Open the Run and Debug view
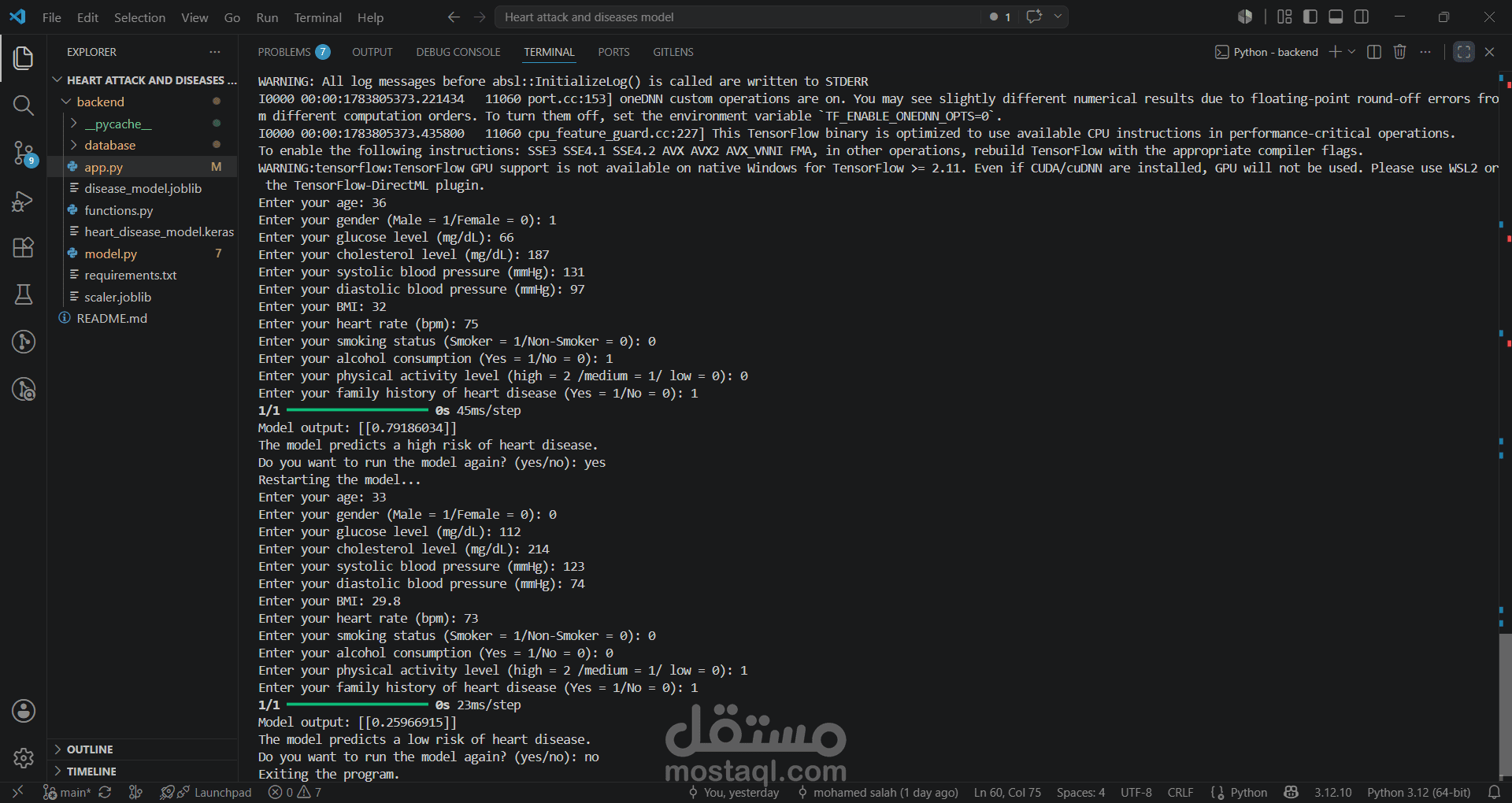The image size is (1512, 803). coord(24,202)
